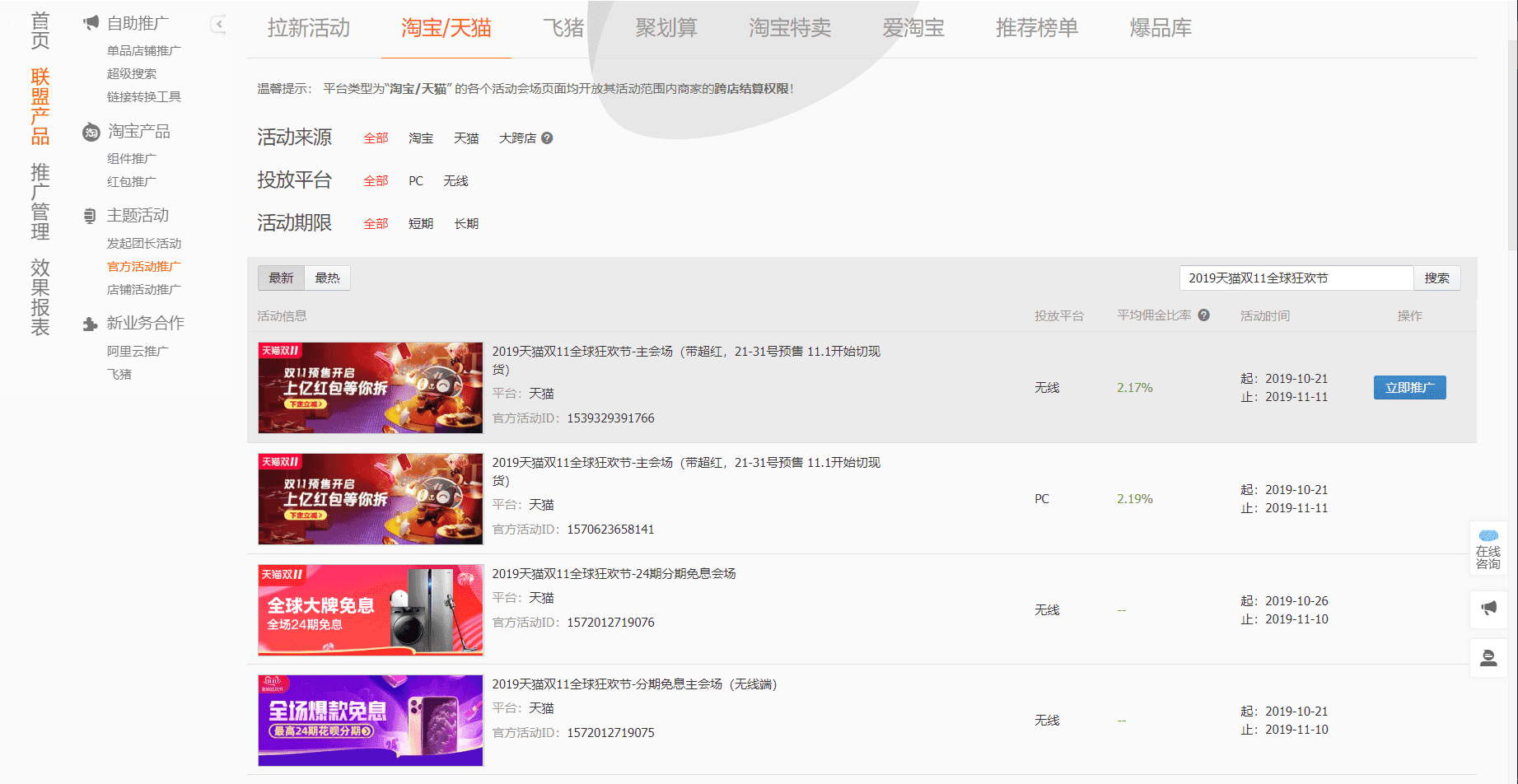This screenshot has width=1518, height=784.
Task: Click the puzzle icon beside 新业务合作
Action: coord(90,324)
